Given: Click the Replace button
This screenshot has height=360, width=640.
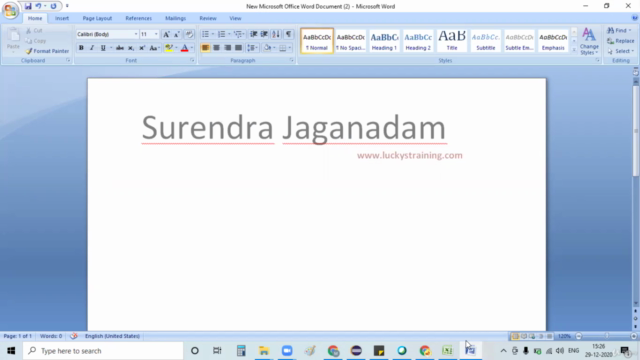Looking at the screenshot, I should click(620, 41).
